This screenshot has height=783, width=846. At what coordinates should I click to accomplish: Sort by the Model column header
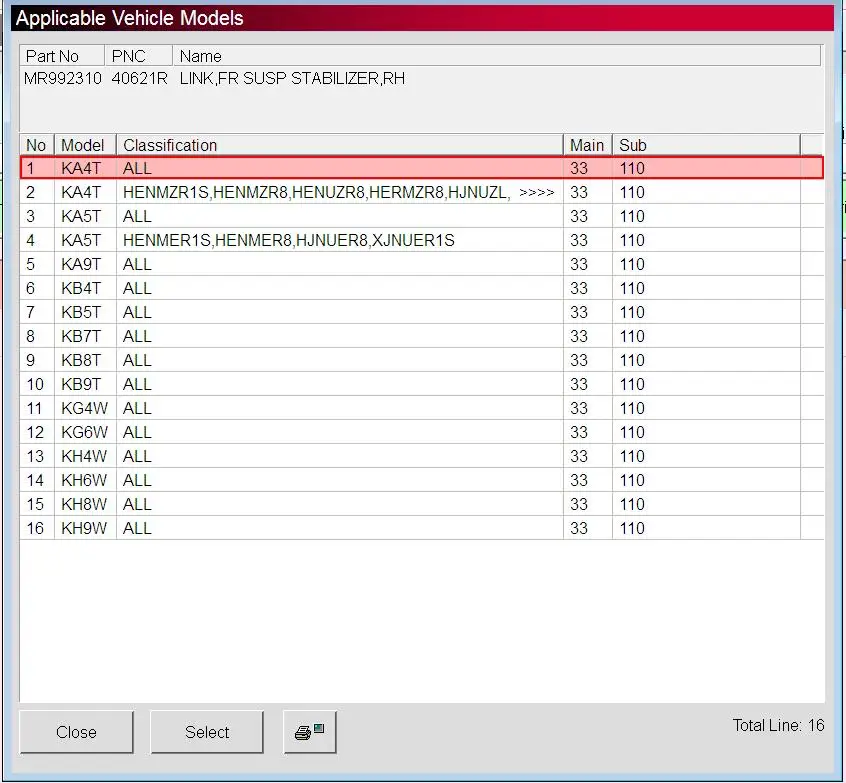(x=85, y=145)
